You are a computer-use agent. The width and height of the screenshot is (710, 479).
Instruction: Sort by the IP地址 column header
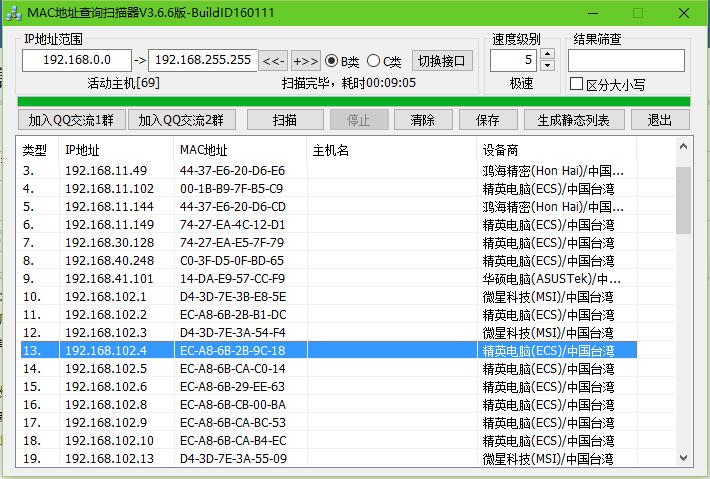[x=116, y=150]
